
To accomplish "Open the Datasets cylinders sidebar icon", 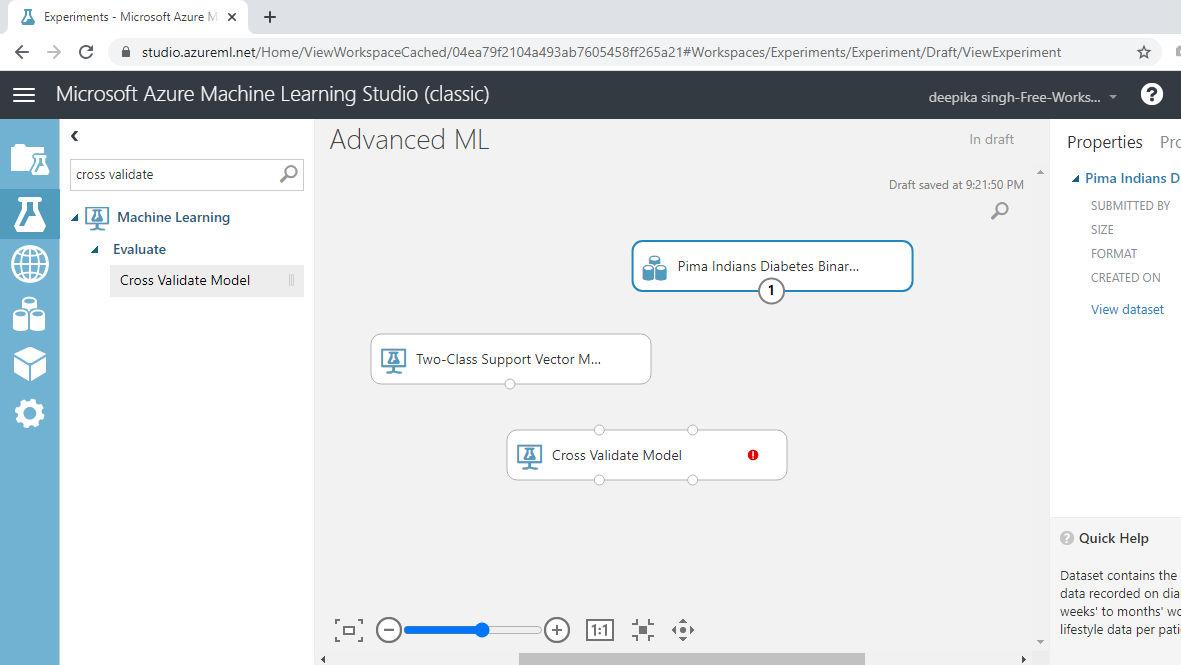I will click(x=29, y=315).
